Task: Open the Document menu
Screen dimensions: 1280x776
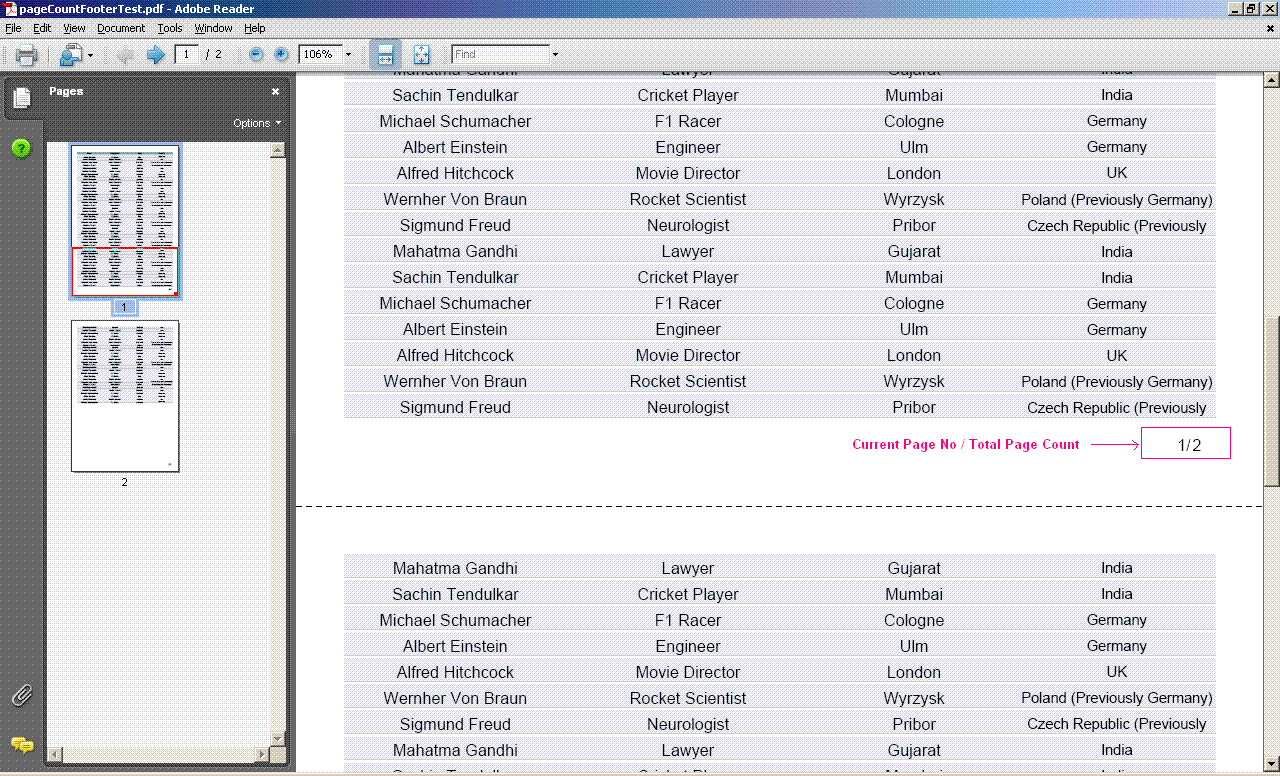Action: click(121, 28)
